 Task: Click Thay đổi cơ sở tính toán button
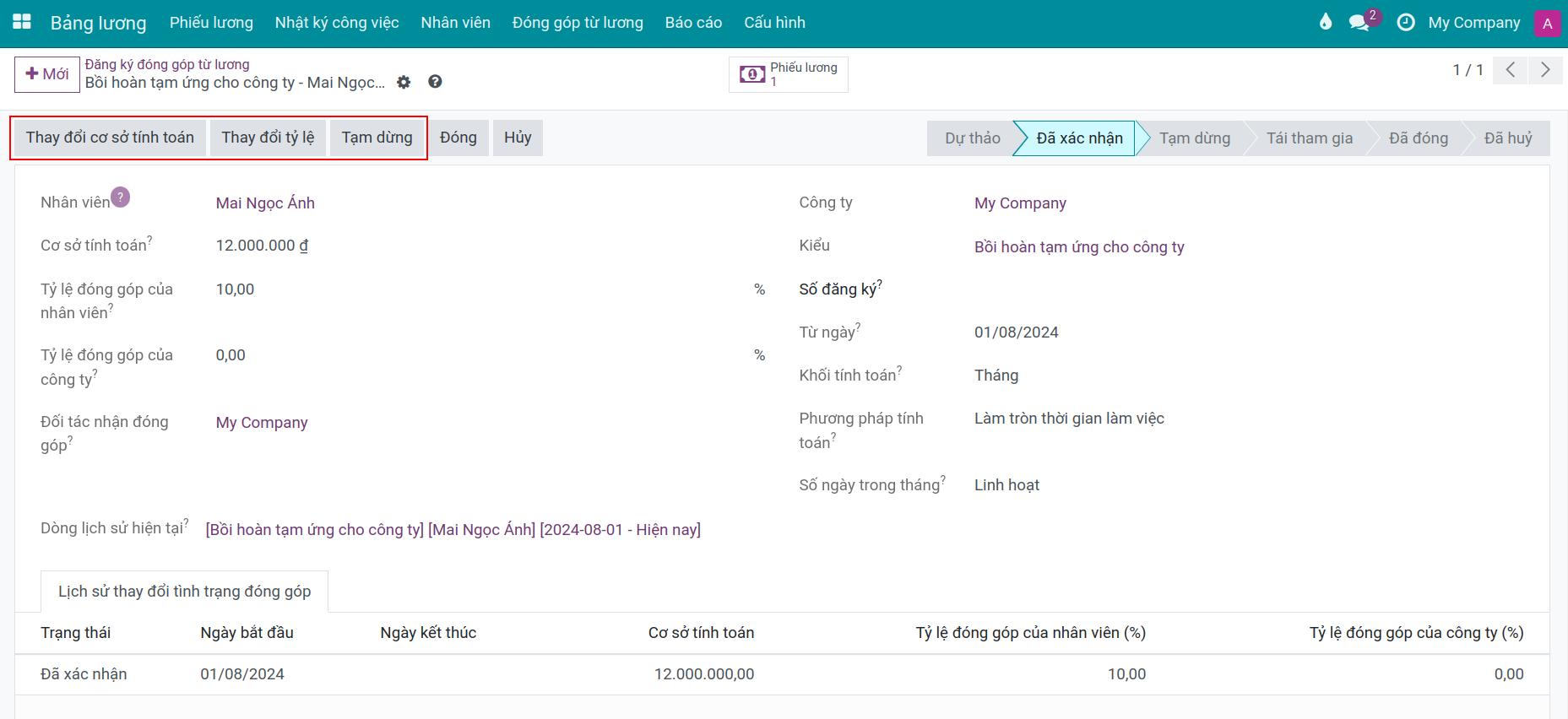coord(110,138)
